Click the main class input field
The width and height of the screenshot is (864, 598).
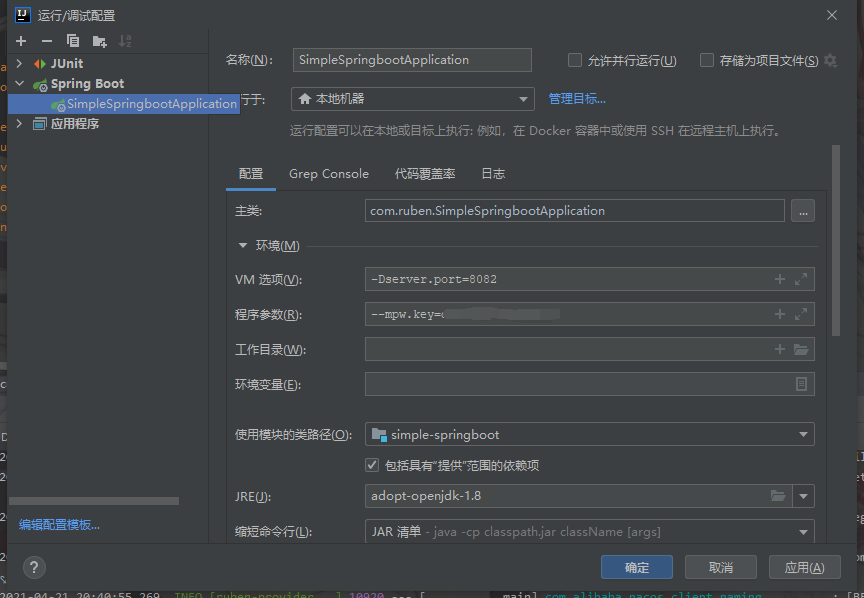[575, 211]
